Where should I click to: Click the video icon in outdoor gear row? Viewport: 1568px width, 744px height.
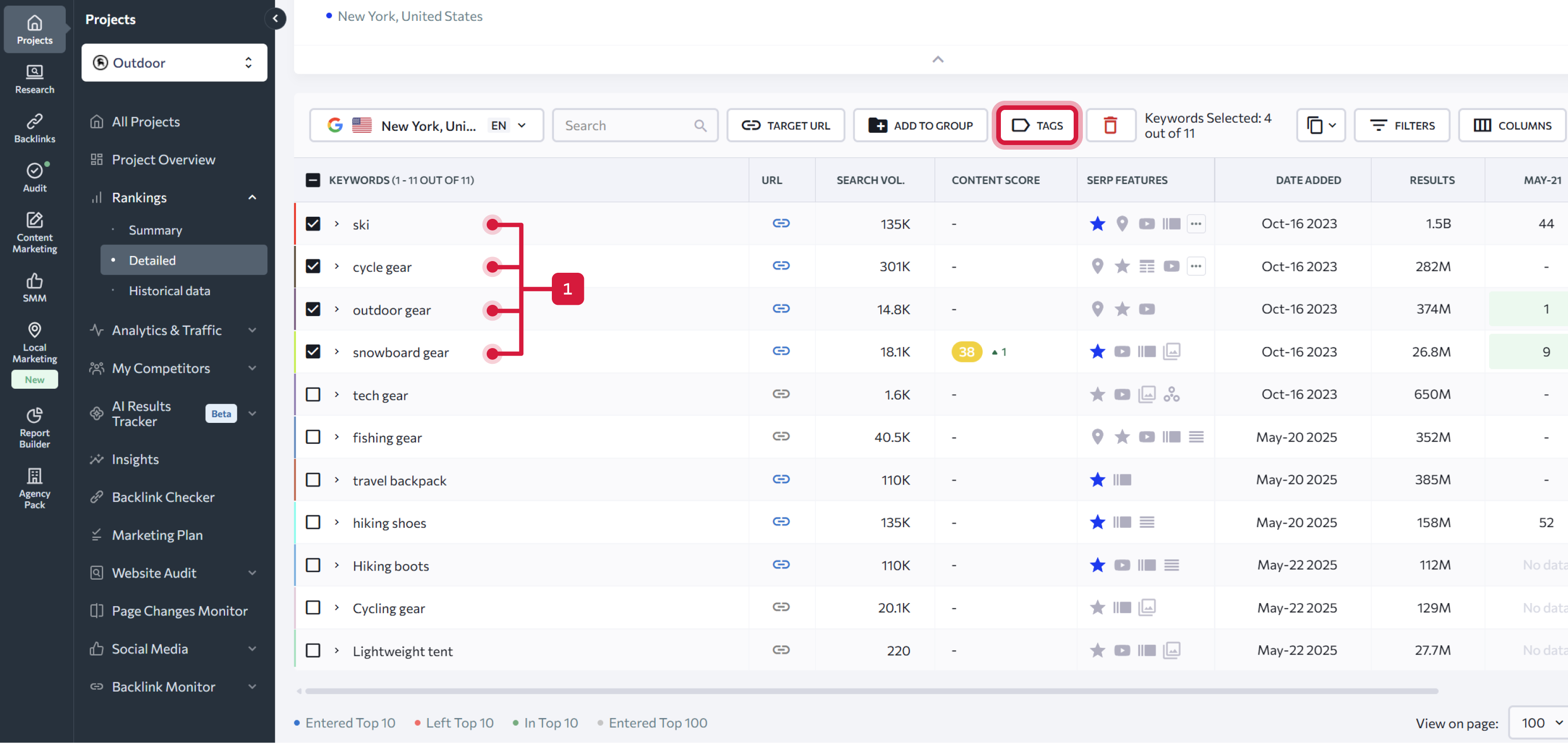(1146, 309)
